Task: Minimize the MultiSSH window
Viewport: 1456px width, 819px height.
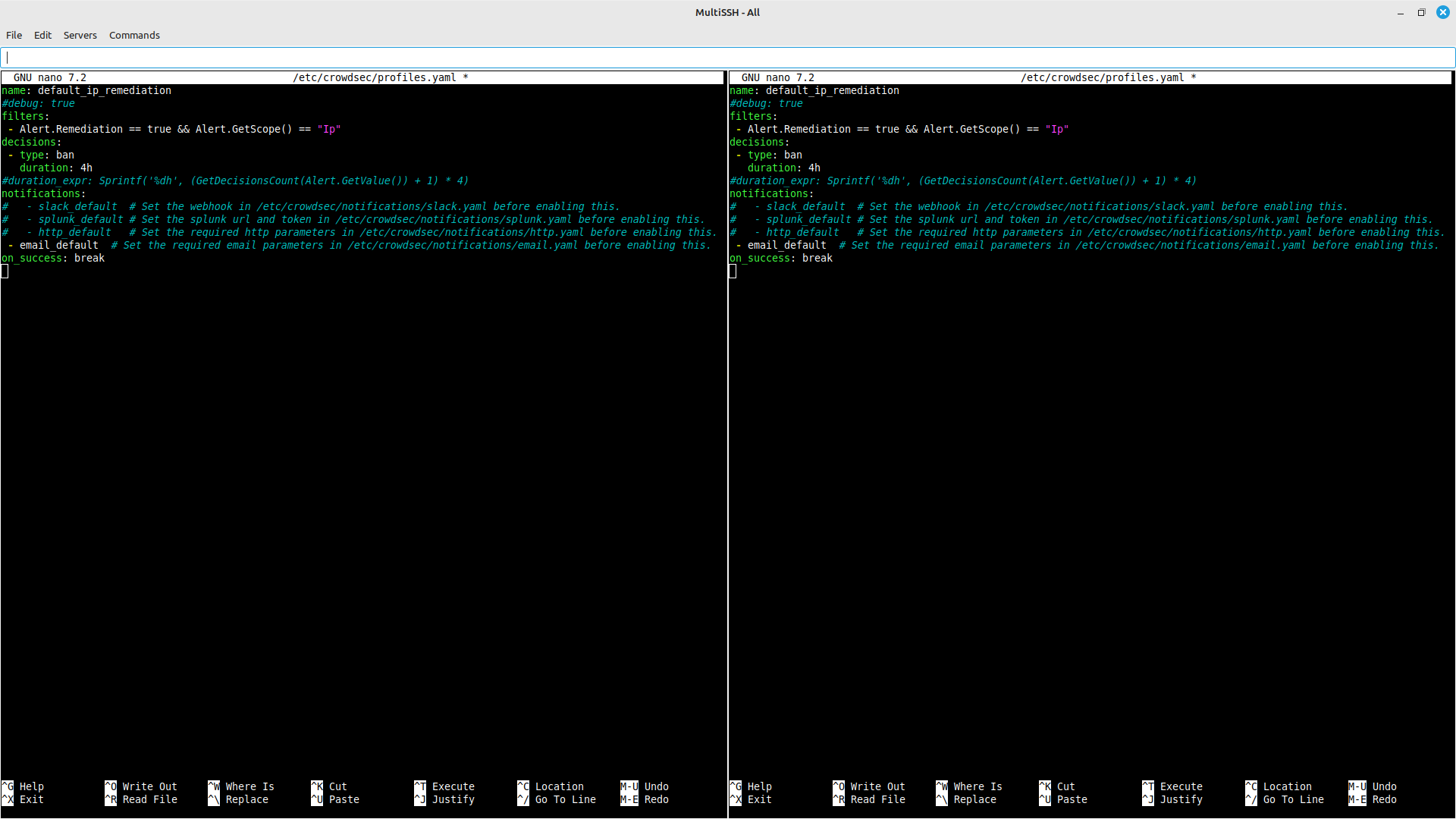Action: click(1400, 12)
